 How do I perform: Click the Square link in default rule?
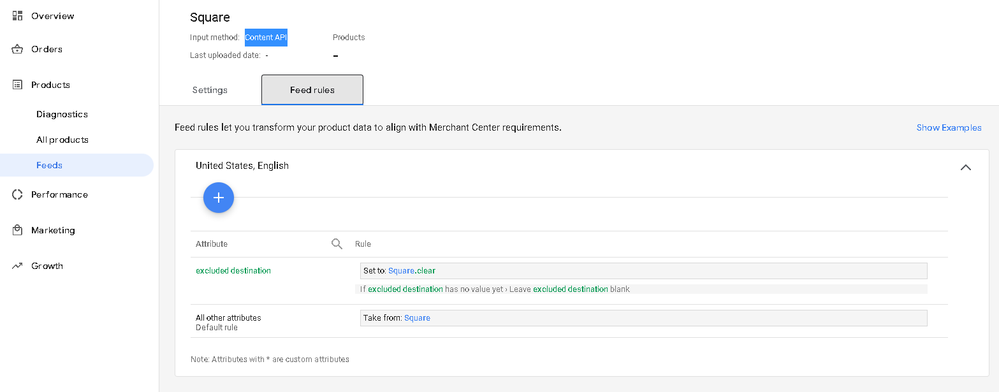[x=417, y=317]
